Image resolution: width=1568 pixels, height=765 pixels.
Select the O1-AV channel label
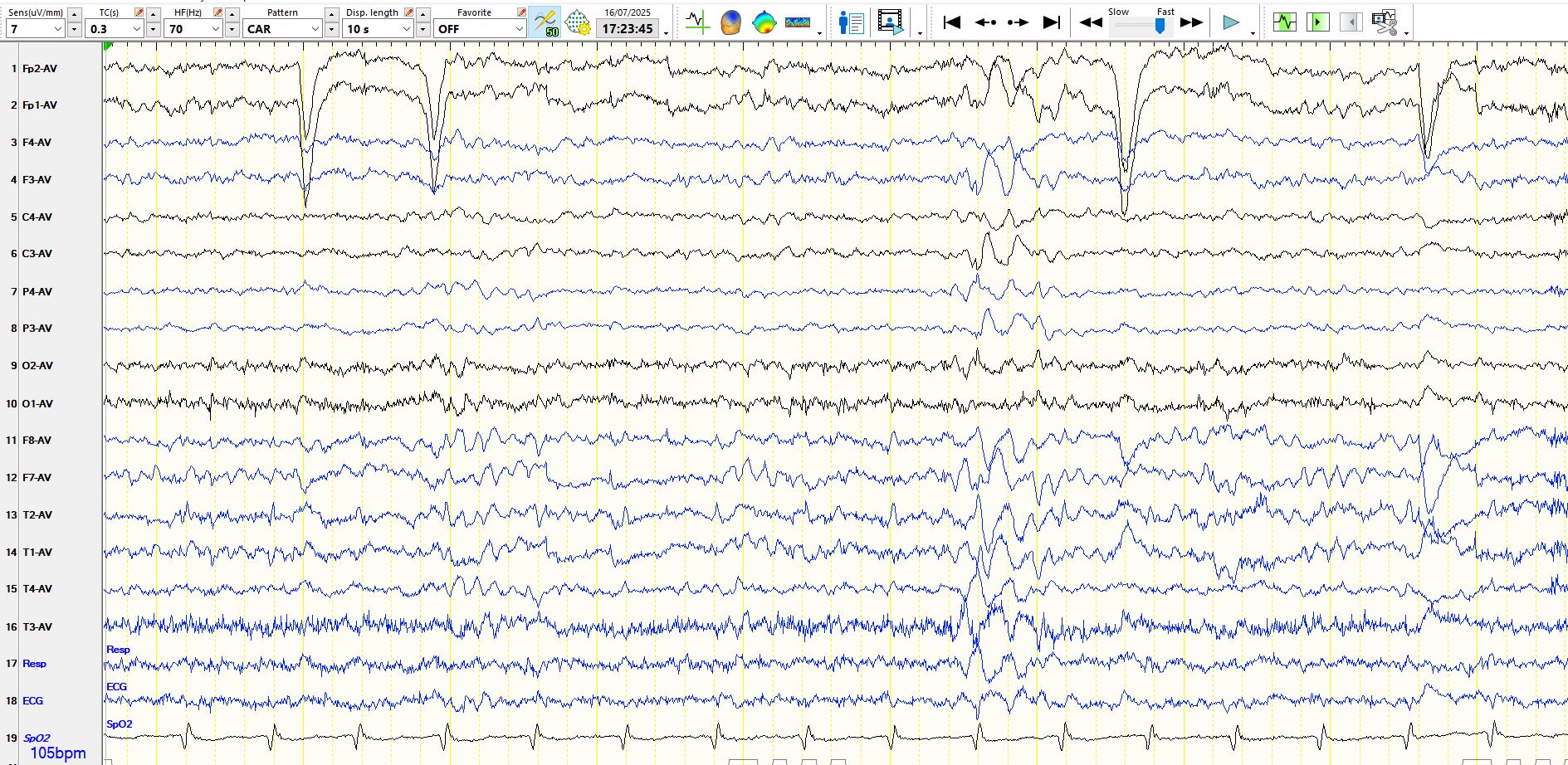click(37, 404)
